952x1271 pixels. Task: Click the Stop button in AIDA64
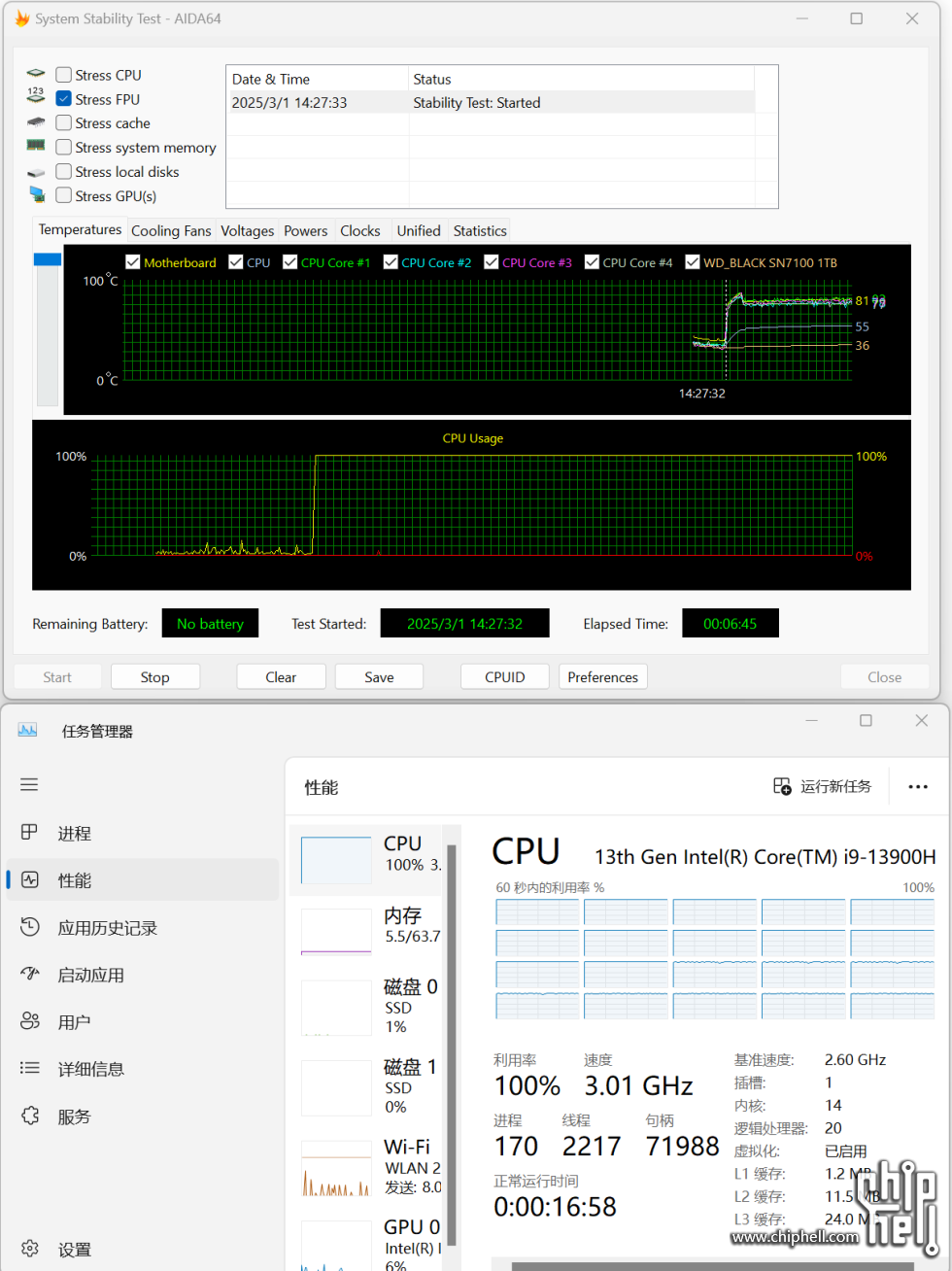155,677
